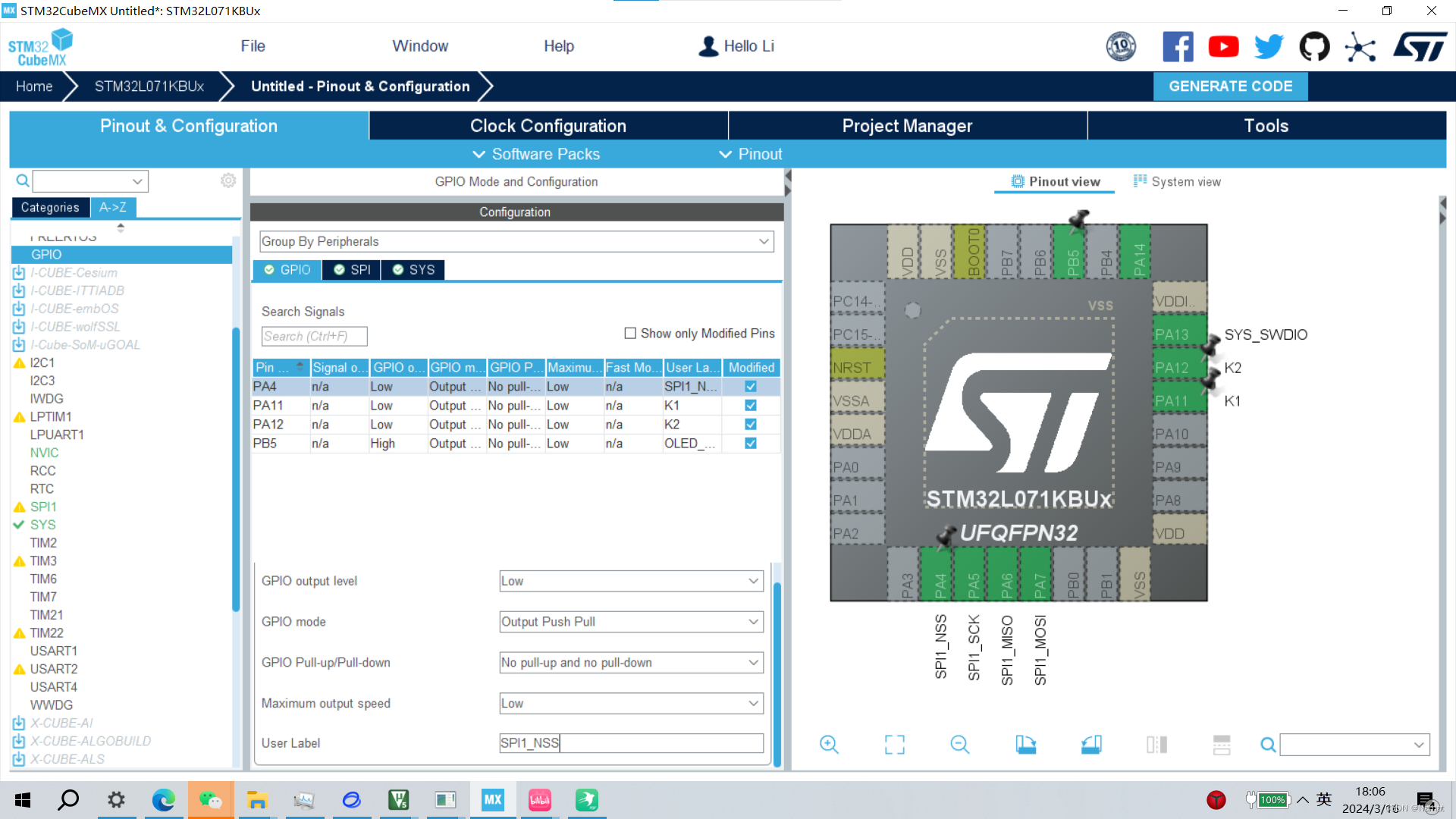Open Microsoft Edge from the taskbar
The height and width of the screenshot is (819, 1456).
click(x=163, y=800)
